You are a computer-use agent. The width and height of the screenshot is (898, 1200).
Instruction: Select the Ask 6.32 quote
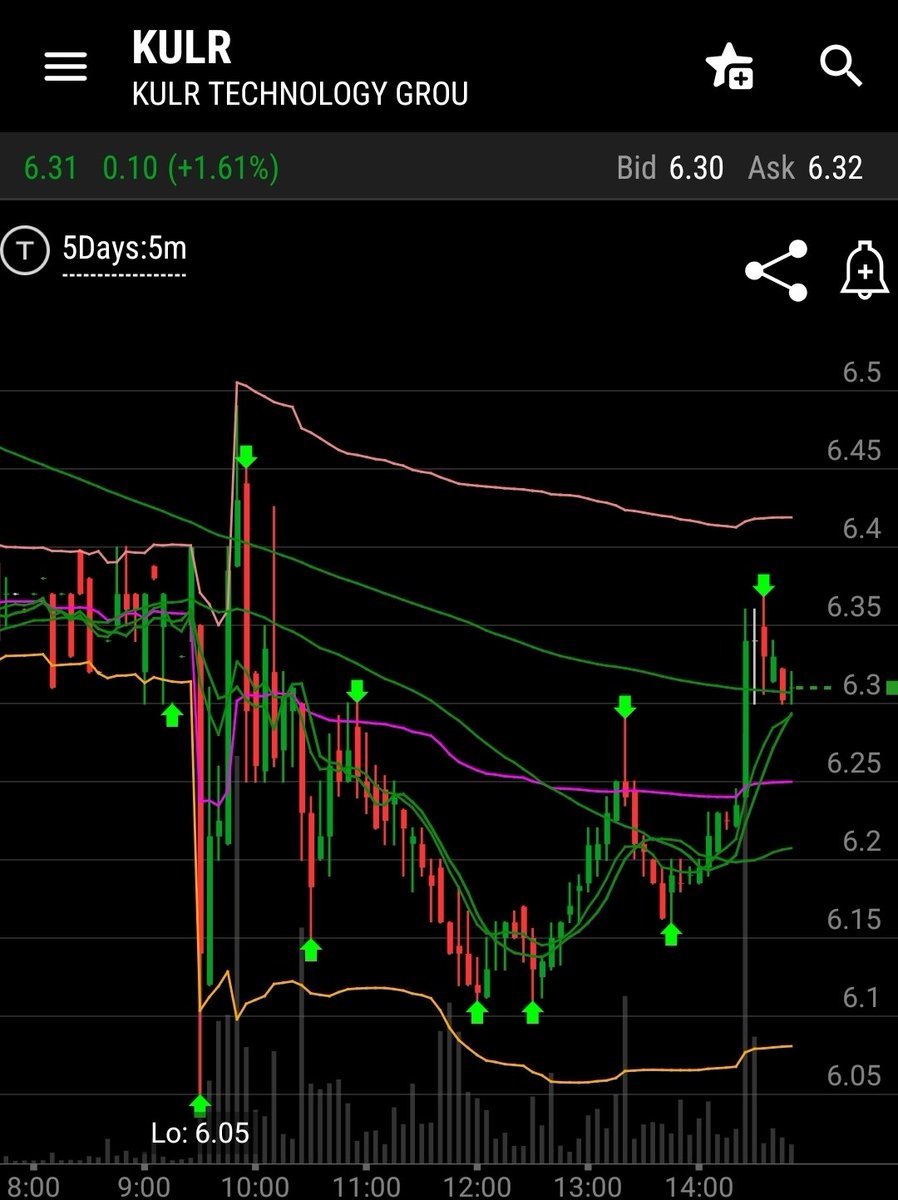(x=805, y=167)
